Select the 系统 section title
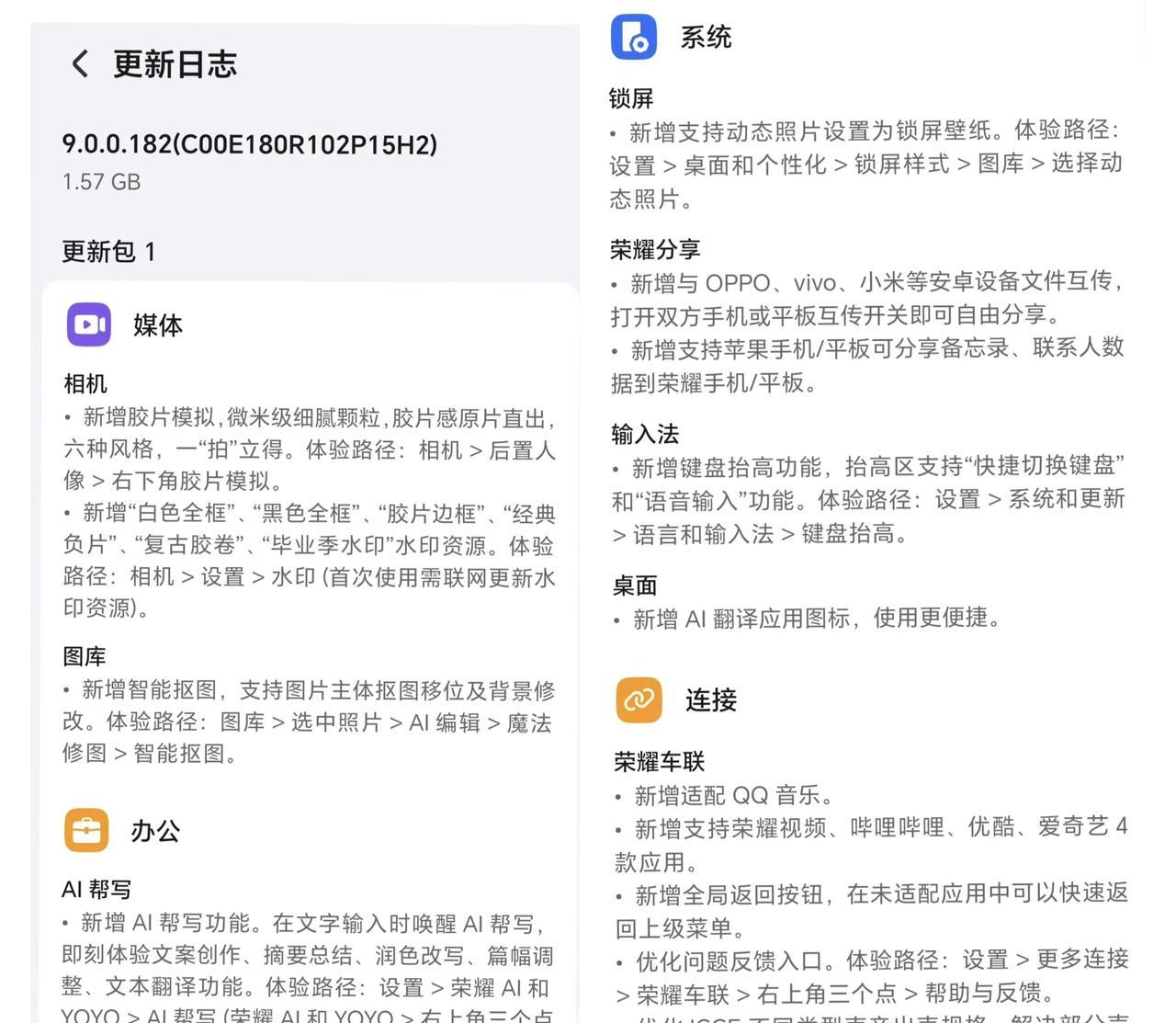 pos(706,38)
